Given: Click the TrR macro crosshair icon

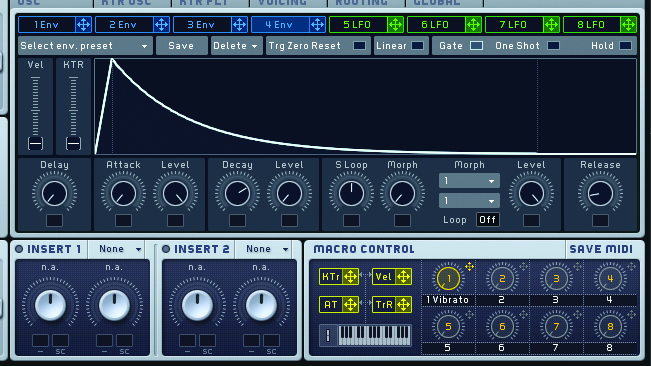Looking at the screenshot, I should 403,305.
